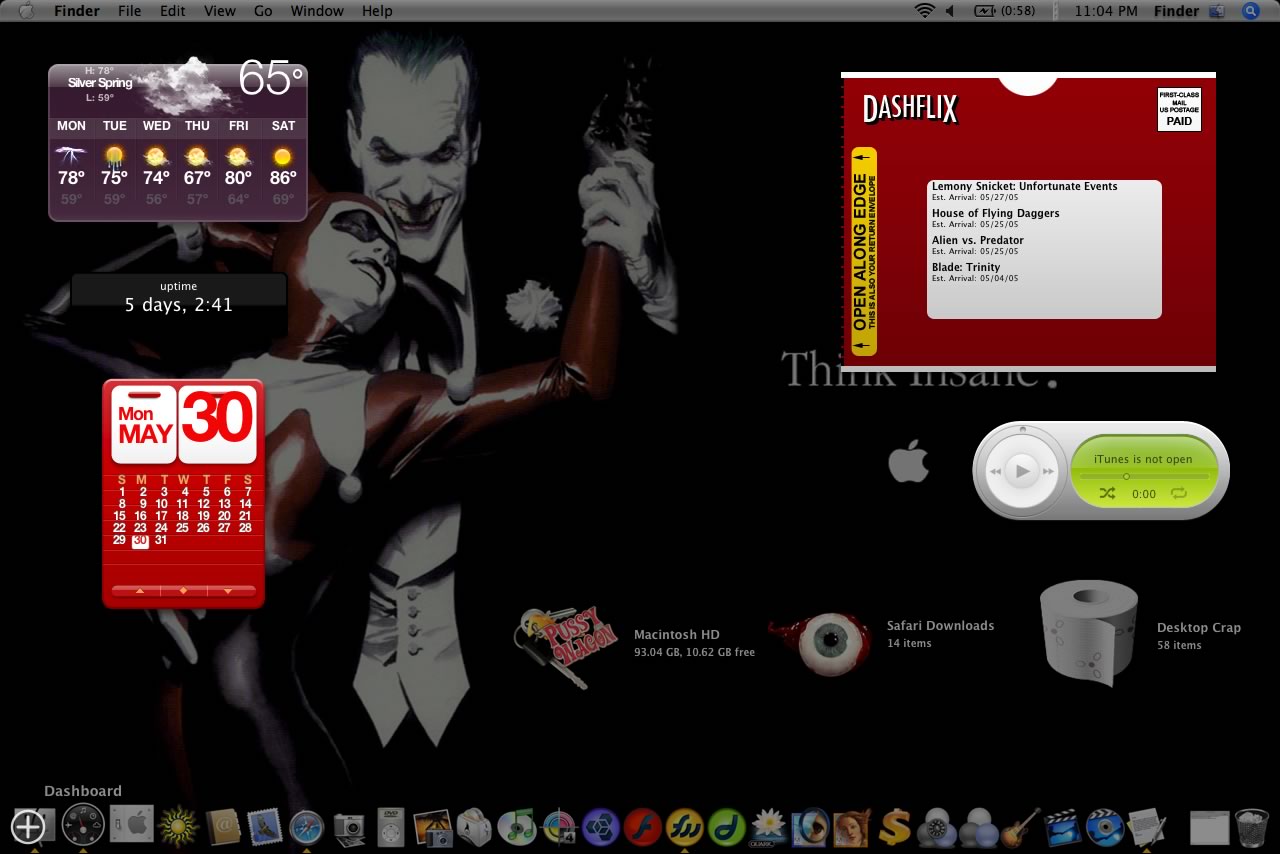Open iMovie clapperboard icon in dock

point(1062,827)
